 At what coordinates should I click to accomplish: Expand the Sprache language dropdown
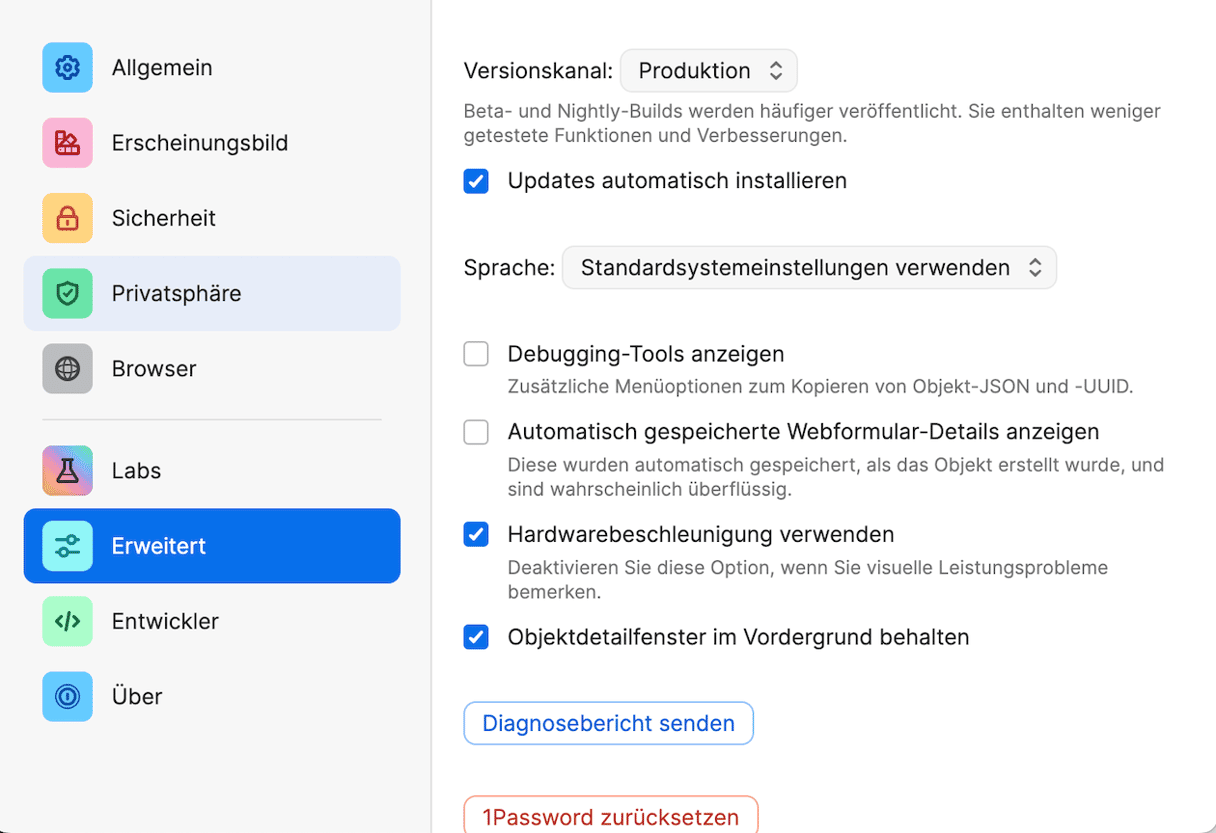pos(809,268)
